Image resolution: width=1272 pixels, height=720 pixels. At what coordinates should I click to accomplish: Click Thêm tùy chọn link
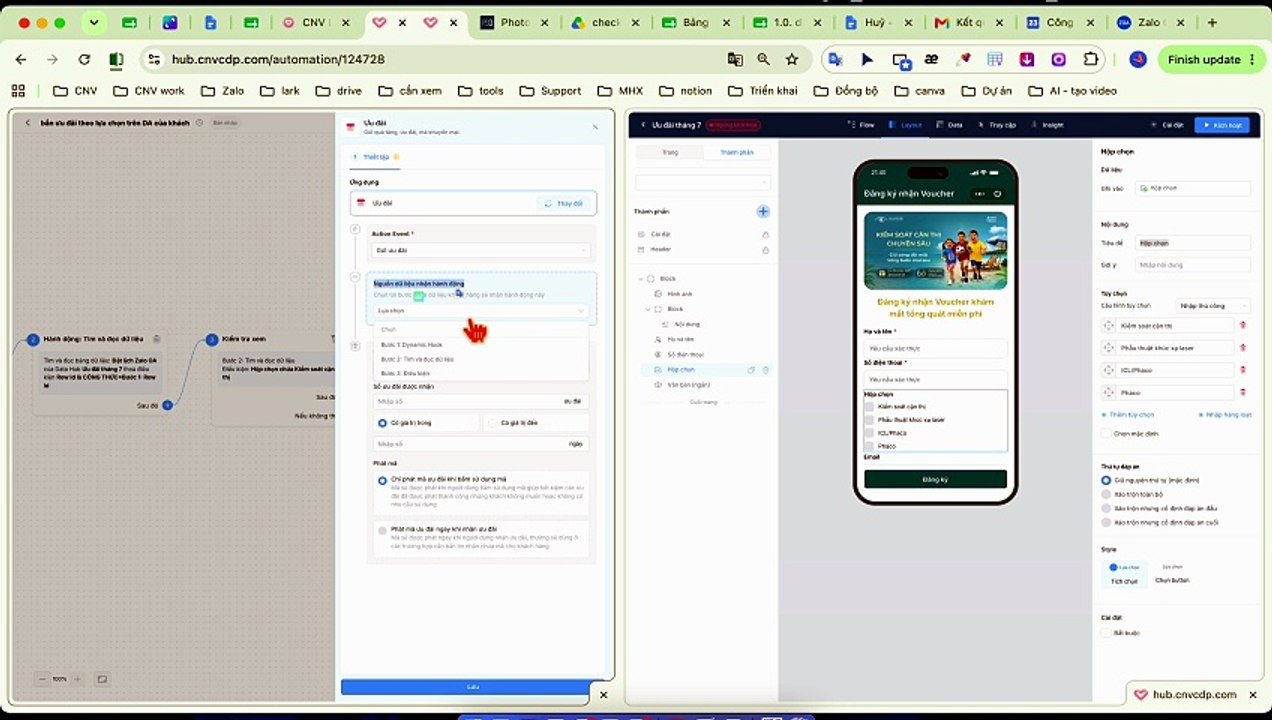pyautogui.click(x=1128, y=414)
